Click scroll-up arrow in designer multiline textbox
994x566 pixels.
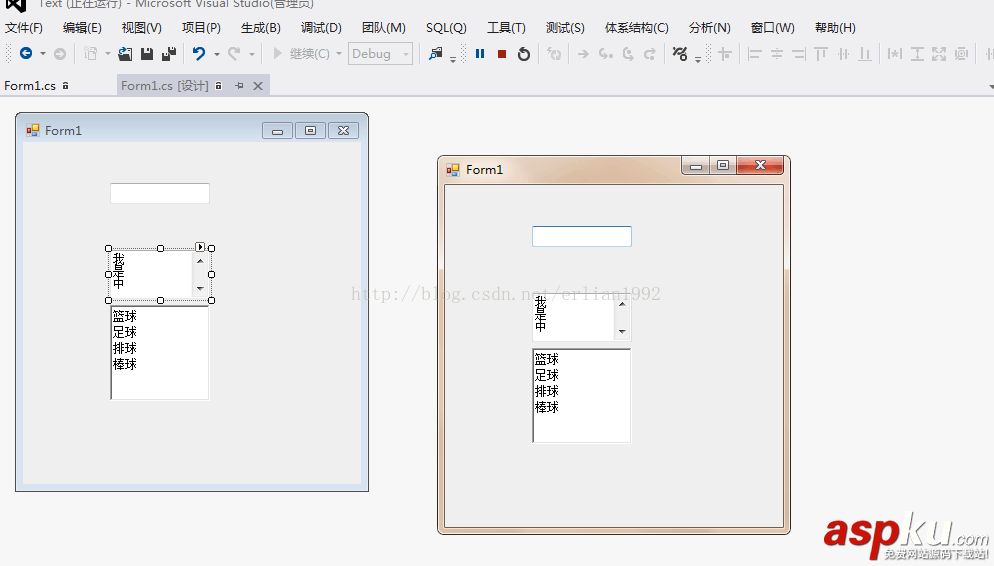click(200, 260)
